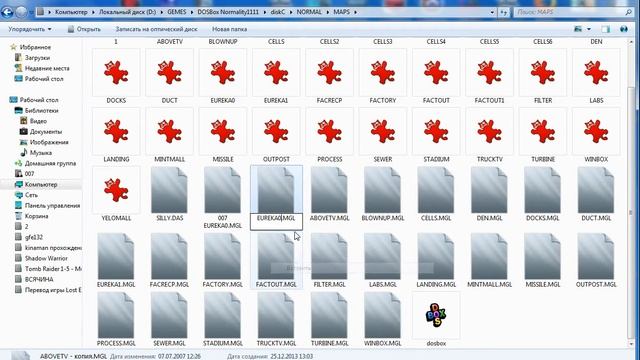Navigate to Локальный диск (D:) breadcrumb
640x360 pixels.
click(127, 12)
